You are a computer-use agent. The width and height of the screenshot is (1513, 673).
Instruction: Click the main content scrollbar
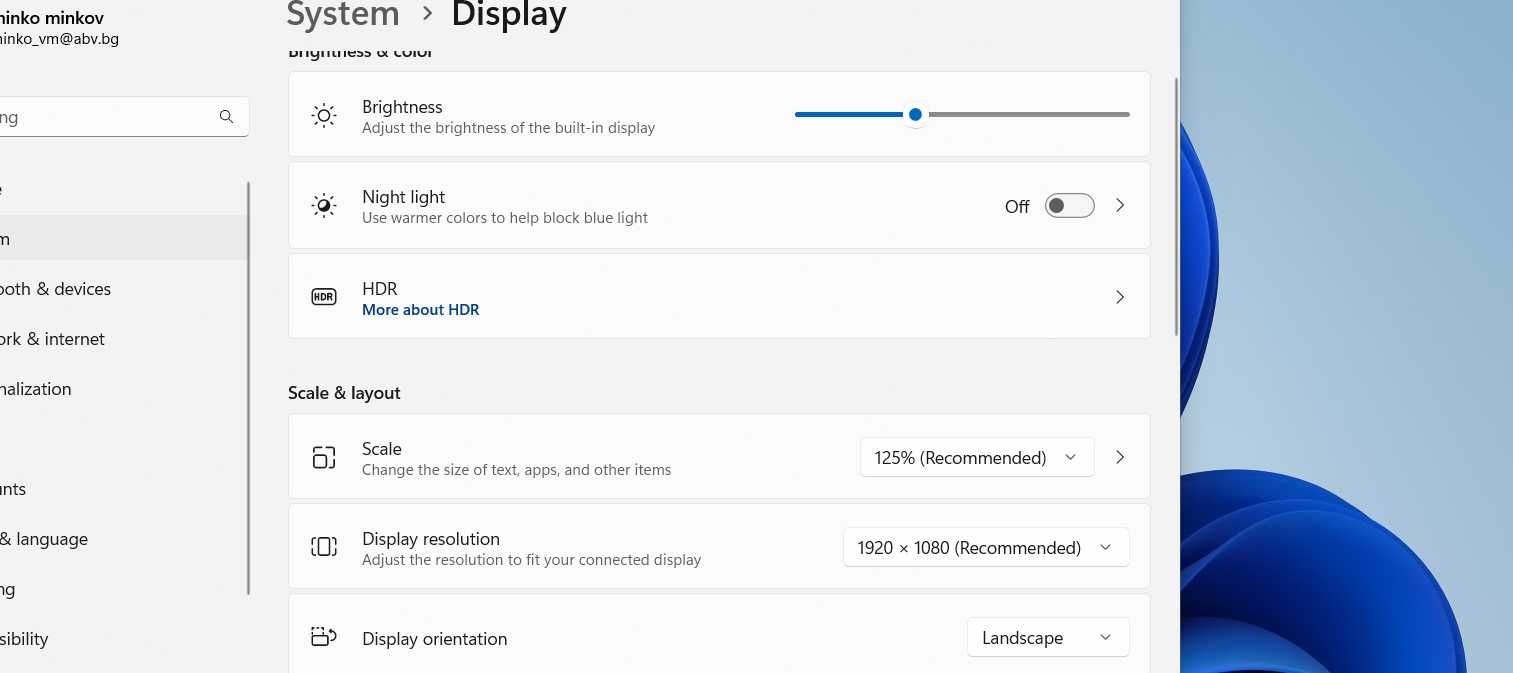[x=1175, y=206]
